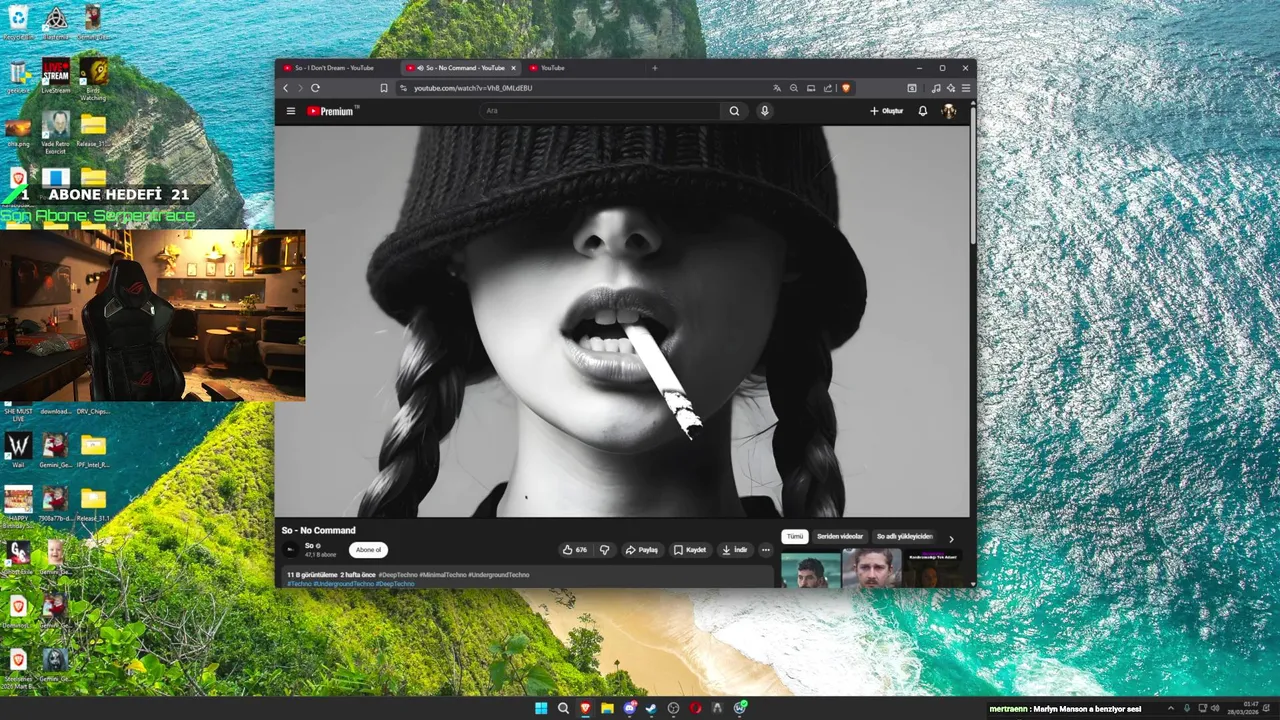1280x720 pixels.
Task: Dislike the So - No Command video
Action: [x=604, y=550]
